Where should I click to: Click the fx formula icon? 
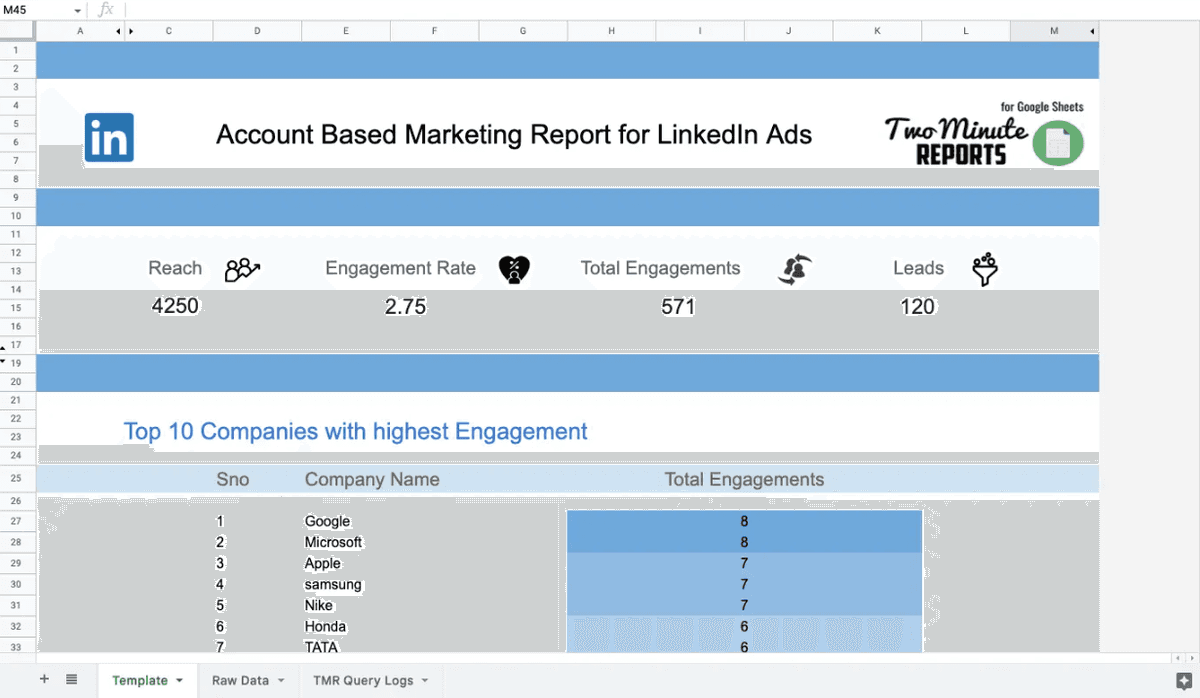(107, 9)
